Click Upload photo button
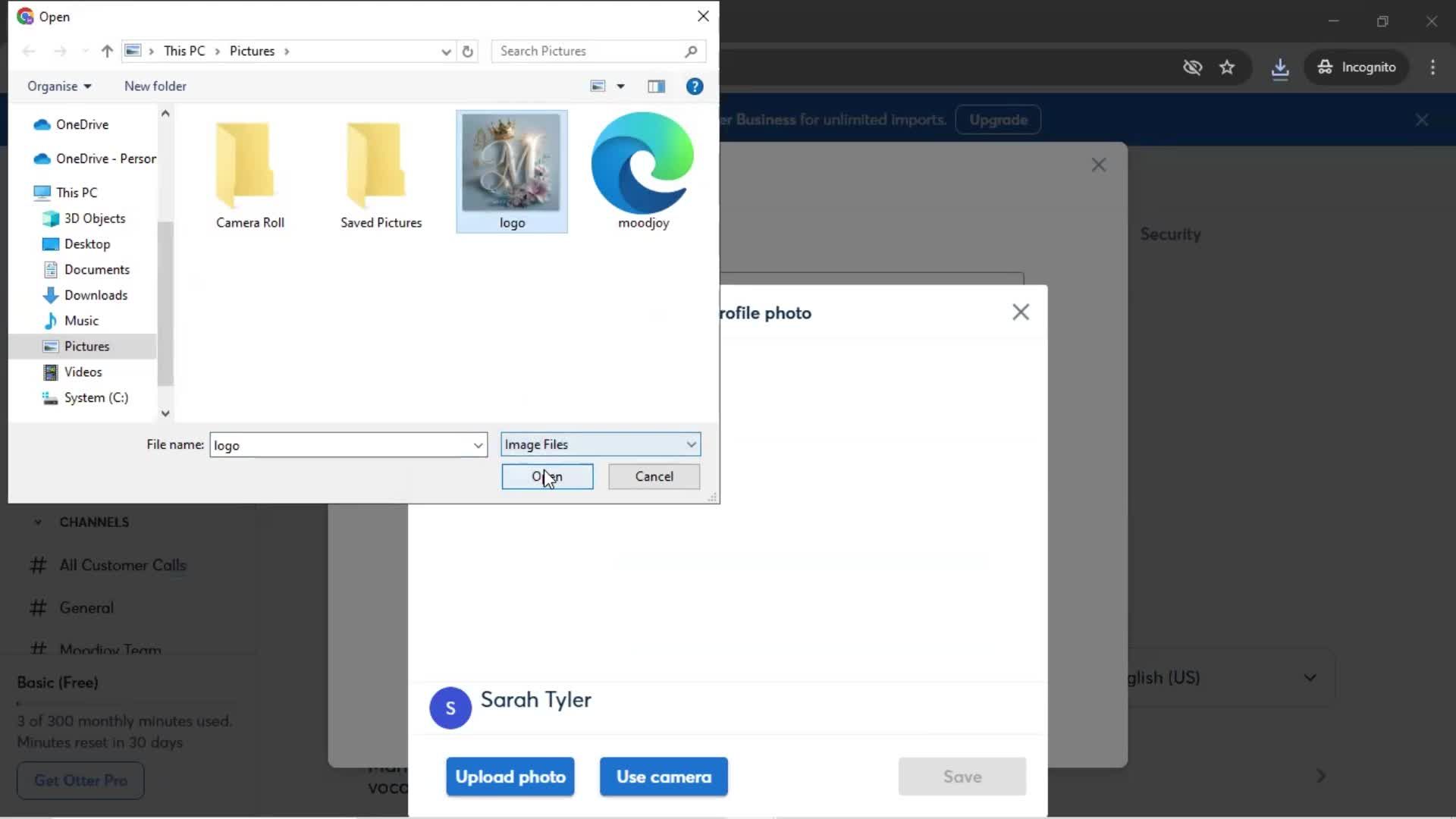Image resolution: width=1456 pixels, height=819 pixels. click(510, 777)
